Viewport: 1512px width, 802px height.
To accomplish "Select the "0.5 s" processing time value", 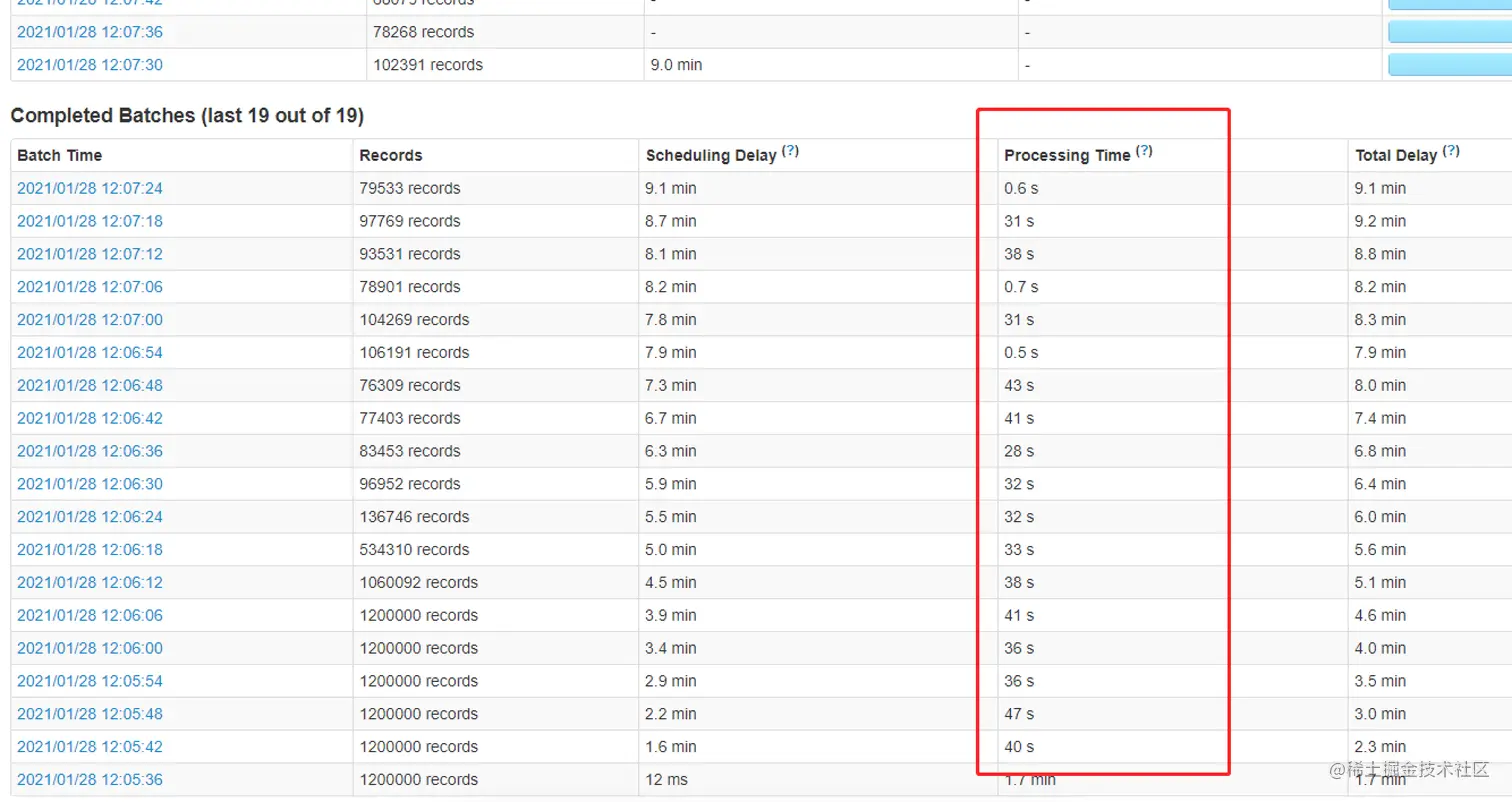I will [1021, 353].
